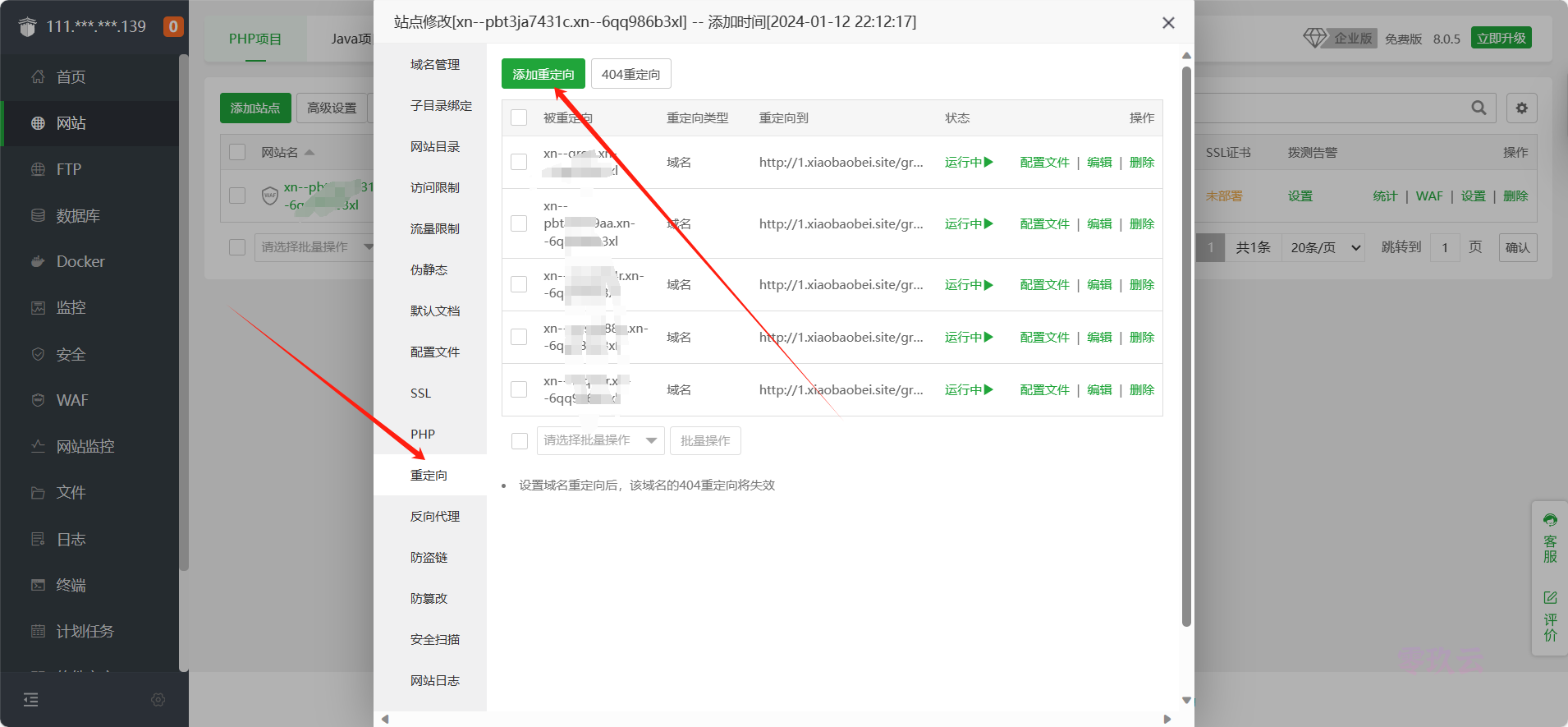Check the batch-operation checkbox in dialog footer
The image size is (1568, 727).
pos(520,441)
